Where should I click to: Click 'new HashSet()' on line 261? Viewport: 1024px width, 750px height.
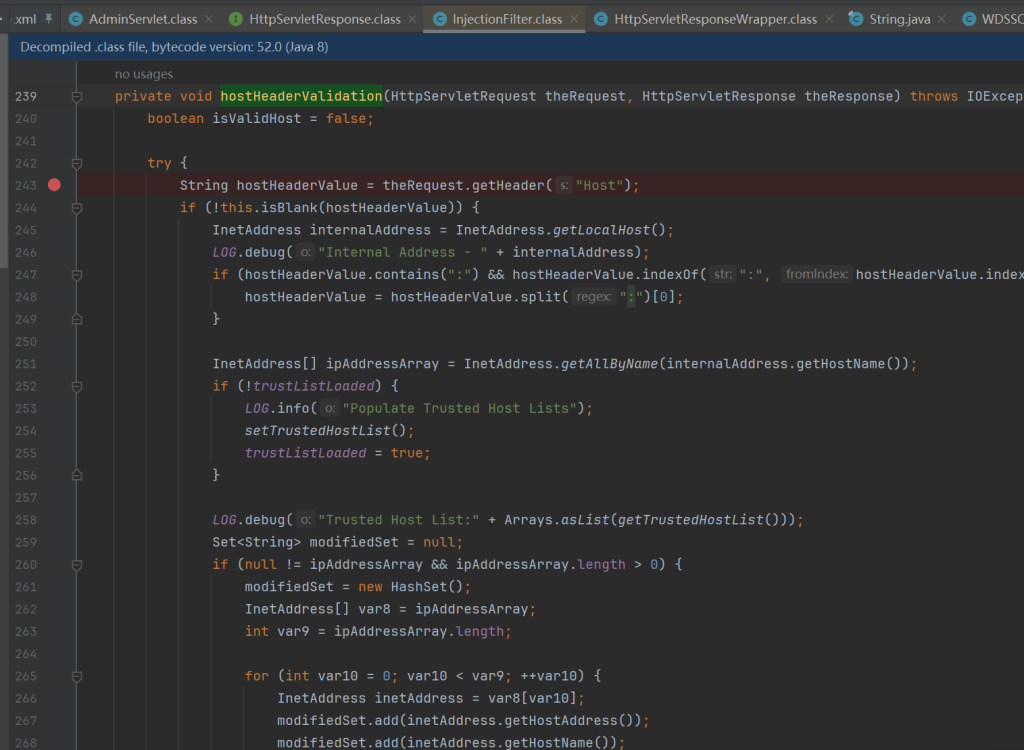(410, 587)
